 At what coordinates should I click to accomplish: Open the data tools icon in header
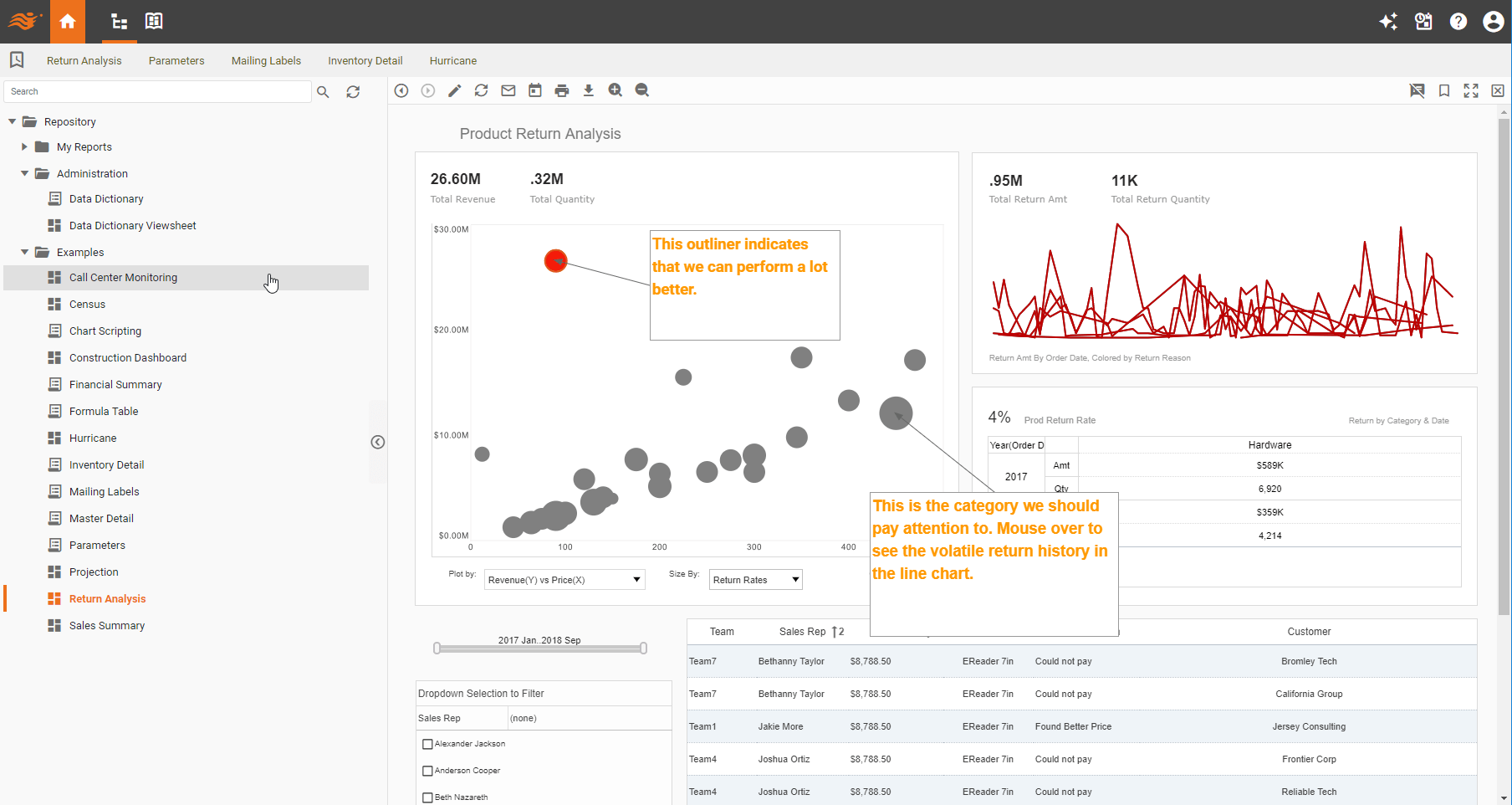click(1423, 22)
